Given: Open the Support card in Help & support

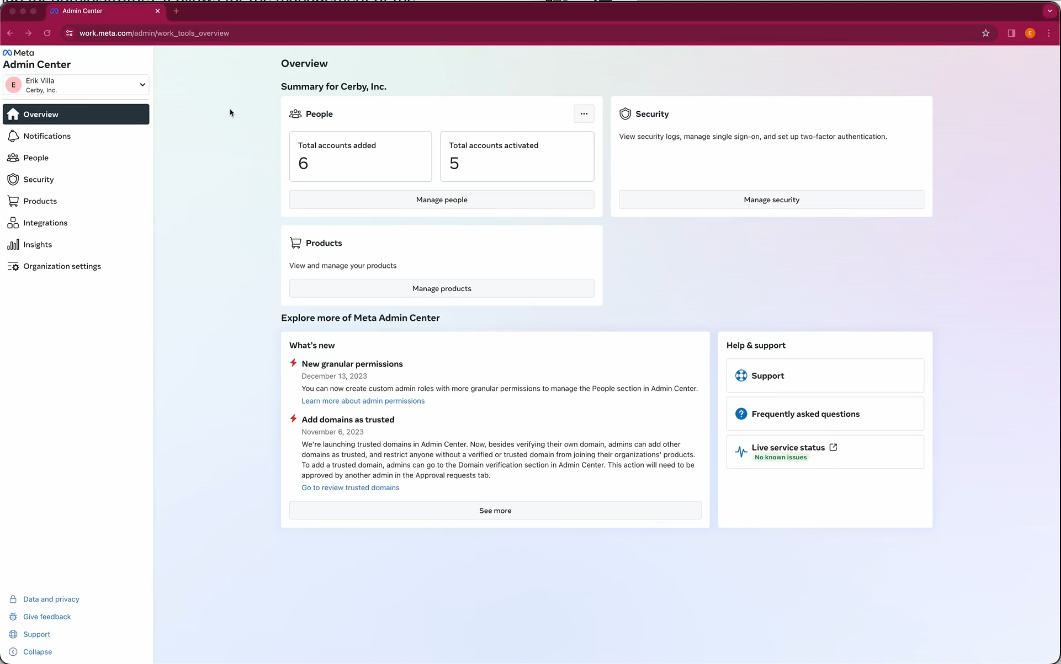Looking at the screenshot, I should coord(825,376).
